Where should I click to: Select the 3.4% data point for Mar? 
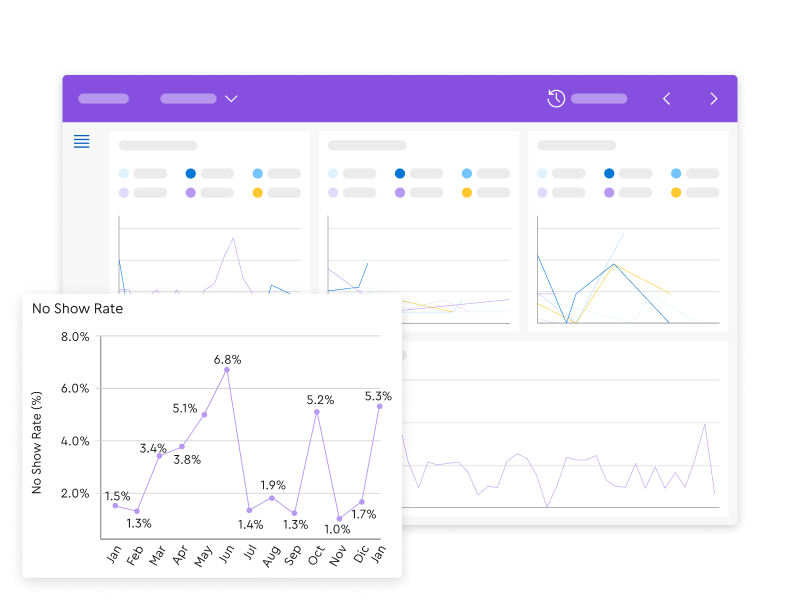(160, 456)
